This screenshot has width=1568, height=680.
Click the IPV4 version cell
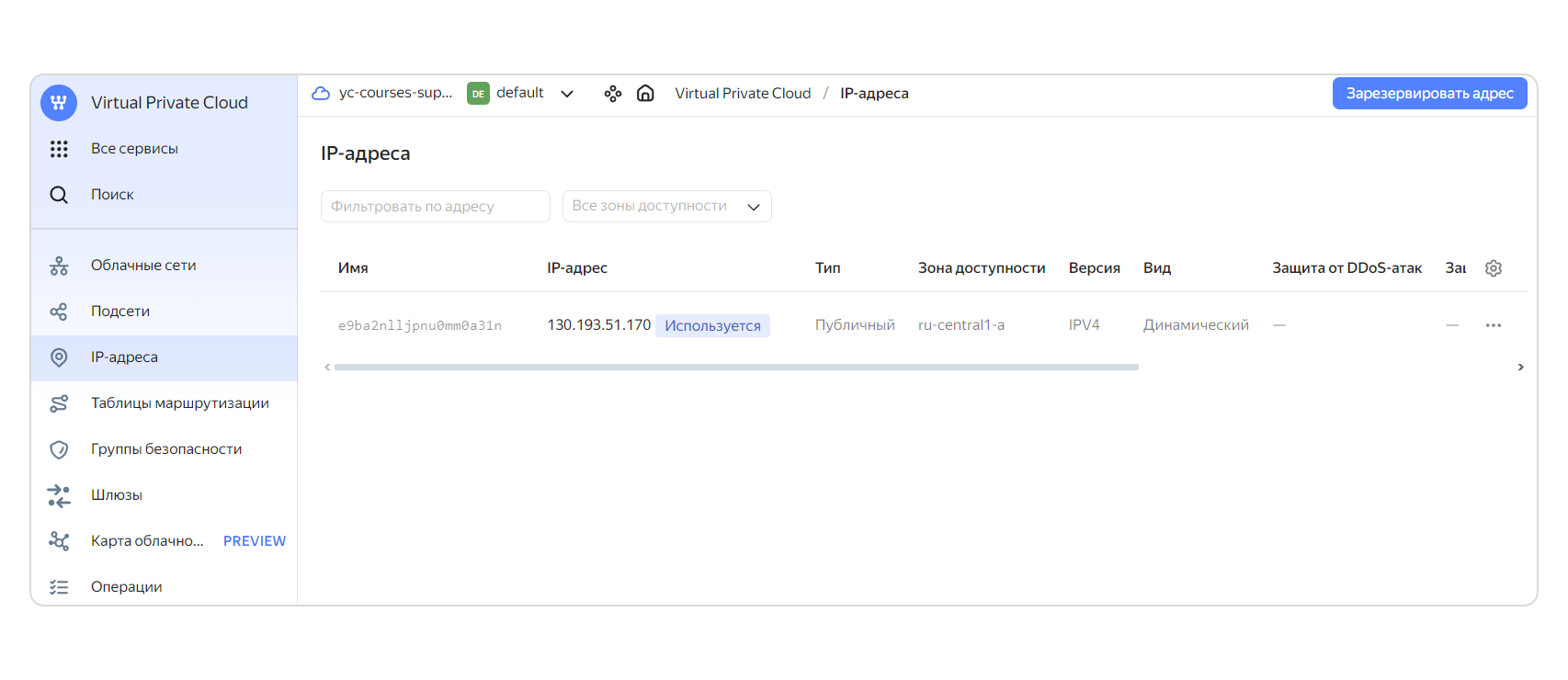(1085, 325)
